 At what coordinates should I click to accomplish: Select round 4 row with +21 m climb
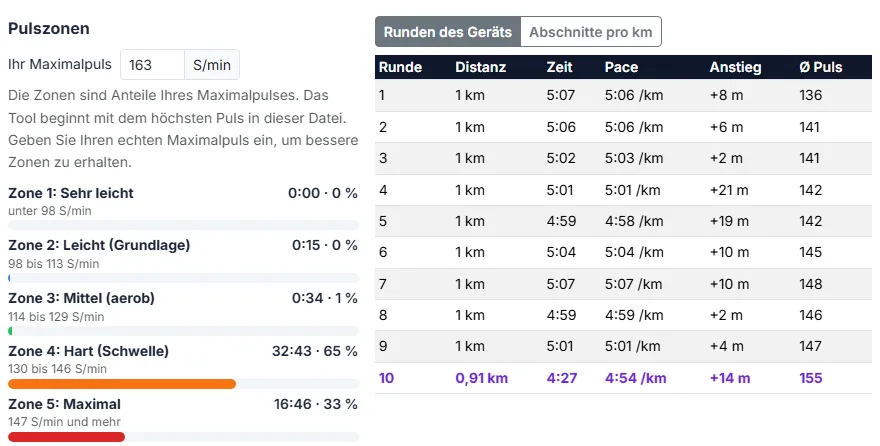click(623, 190)
